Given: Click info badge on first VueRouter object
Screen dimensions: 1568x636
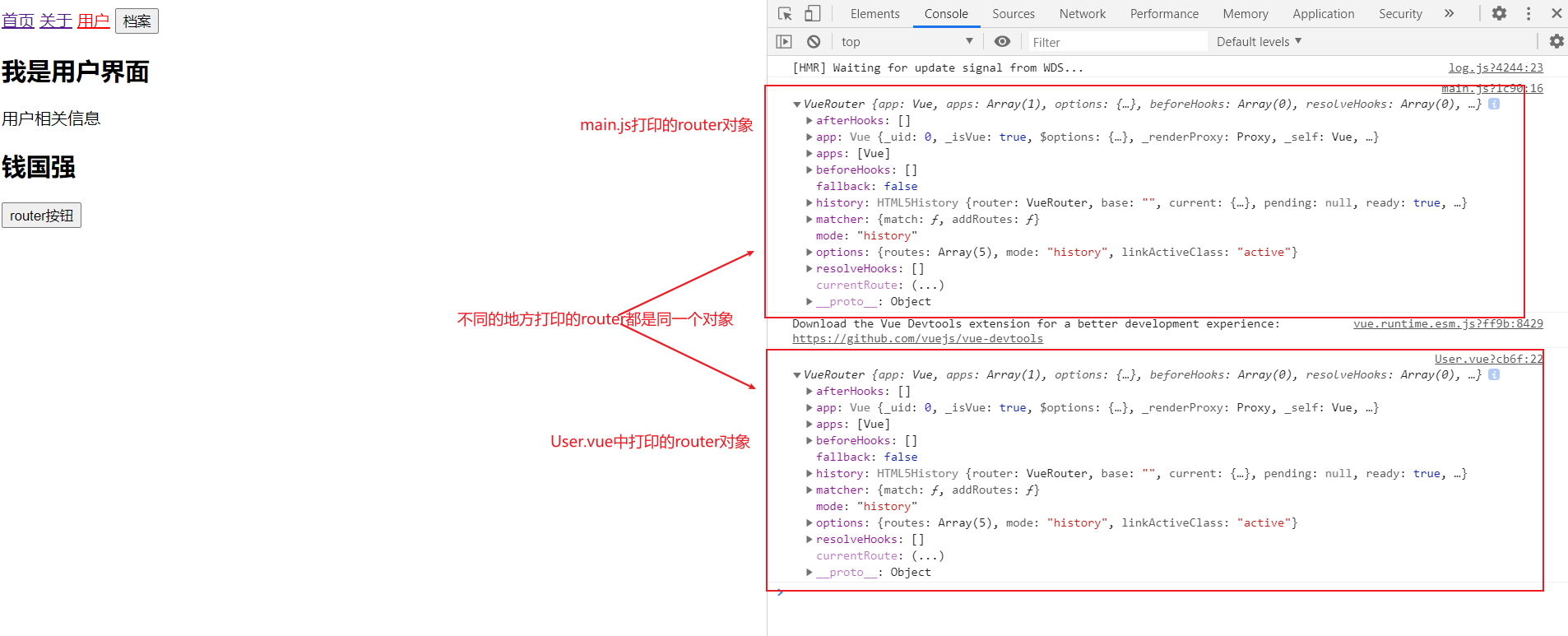Looking at the screenshot, I should [x=1494, y=104].
